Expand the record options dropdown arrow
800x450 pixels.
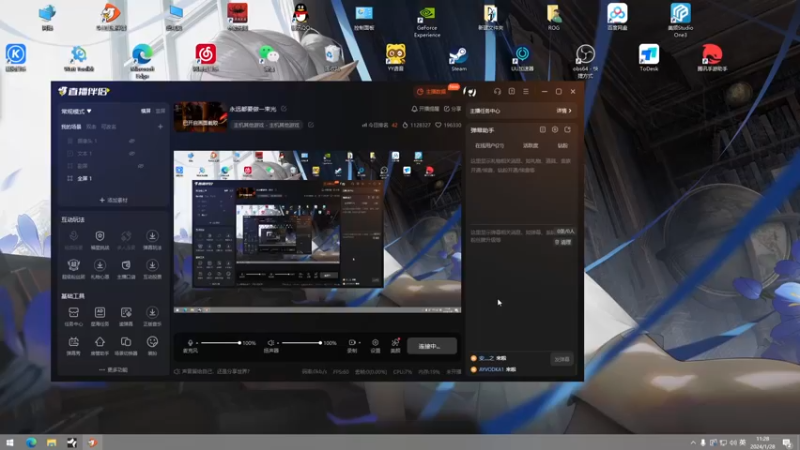(359, 343)
